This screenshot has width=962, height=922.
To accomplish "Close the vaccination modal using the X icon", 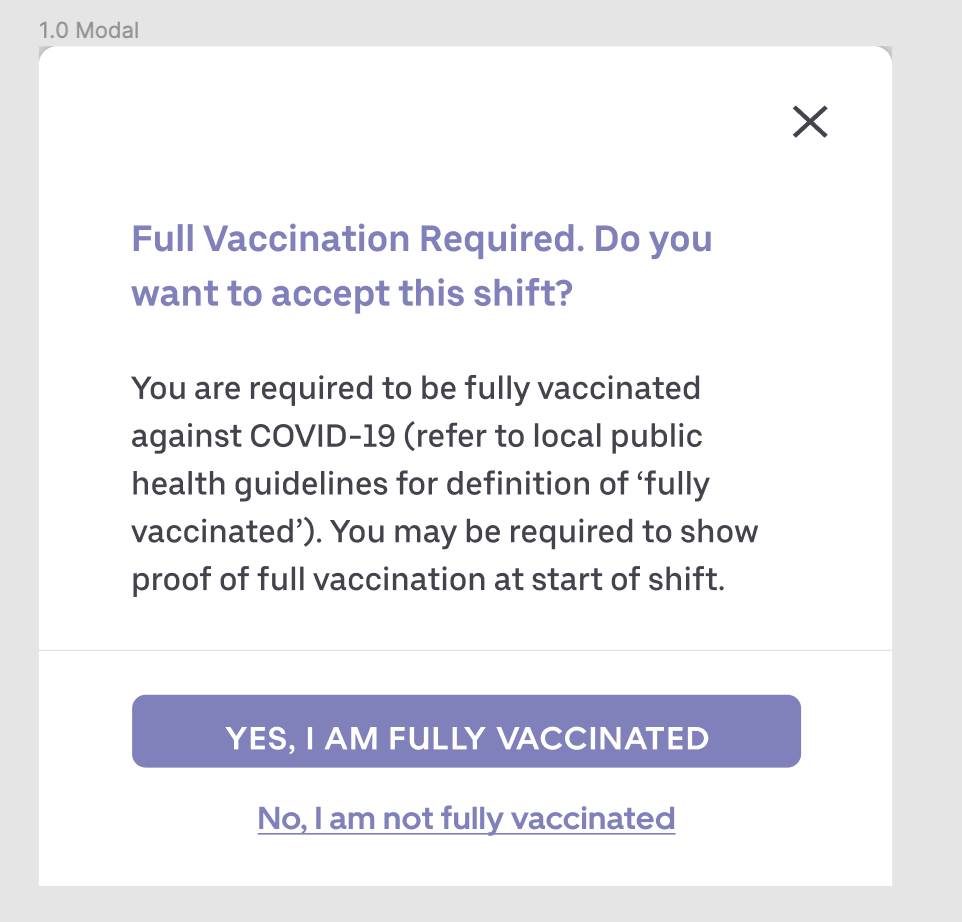I will pos(809,122).
